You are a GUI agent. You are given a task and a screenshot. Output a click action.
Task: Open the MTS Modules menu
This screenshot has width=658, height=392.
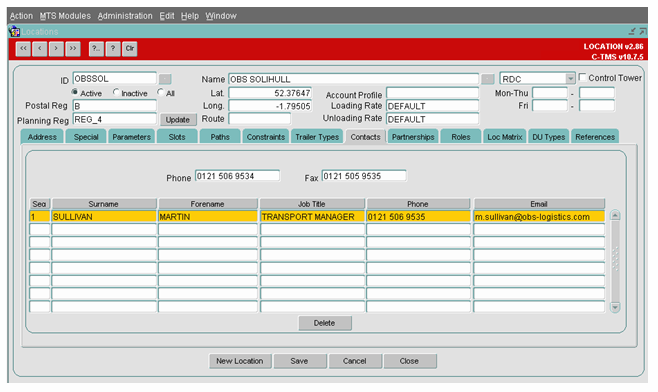tap(65, 16)
